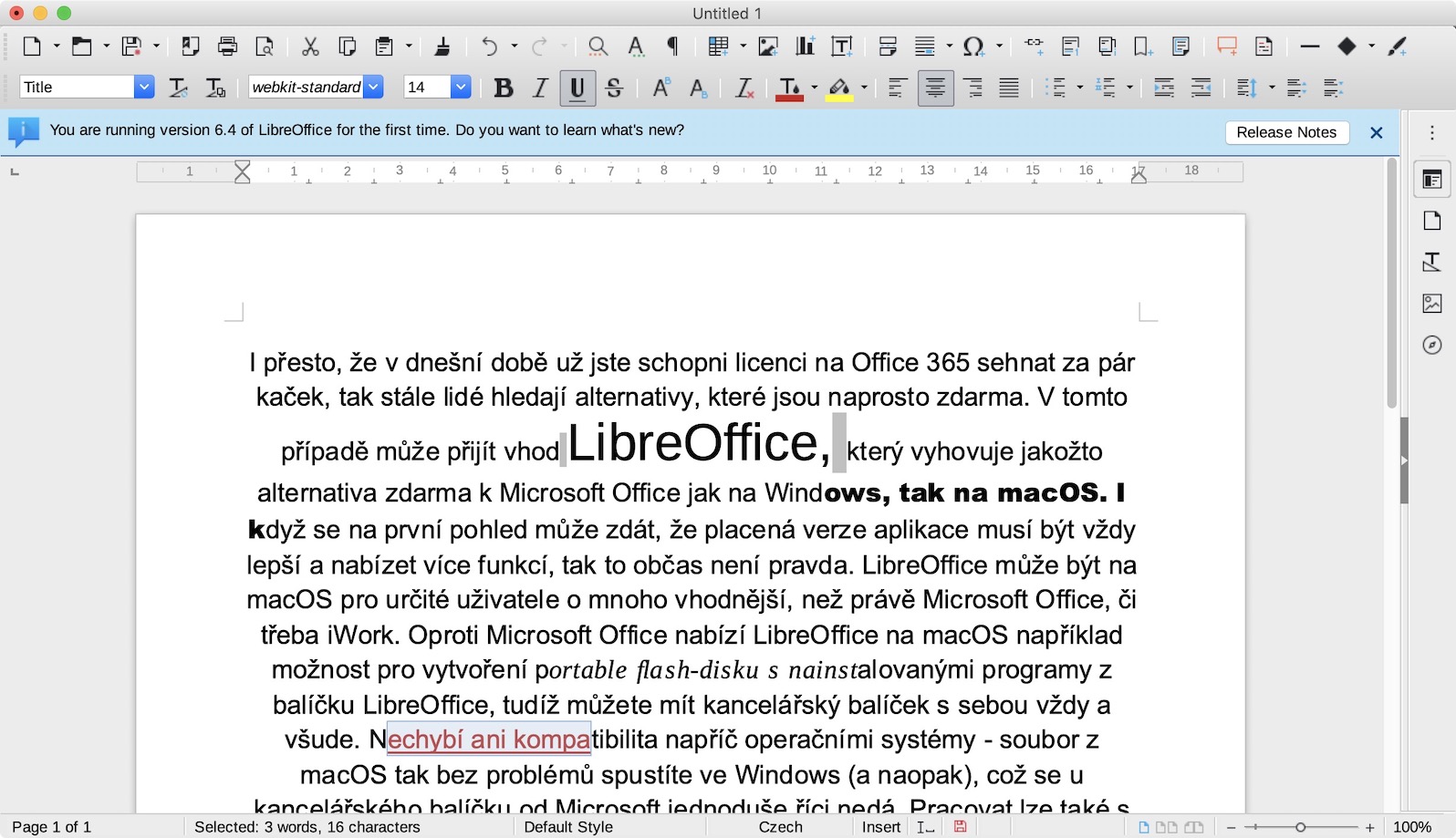Image resolution: width=1456 pixels, height=838 pixels.
Task: Toggle bold formatting
Action: tap(503, 88)
